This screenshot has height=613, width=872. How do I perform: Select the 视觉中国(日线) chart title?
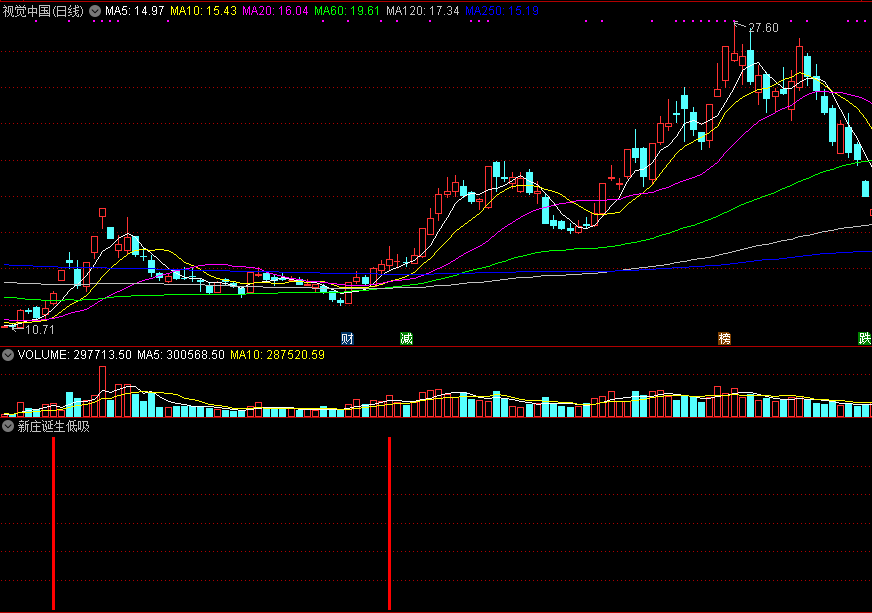click(x=43, y=11)
